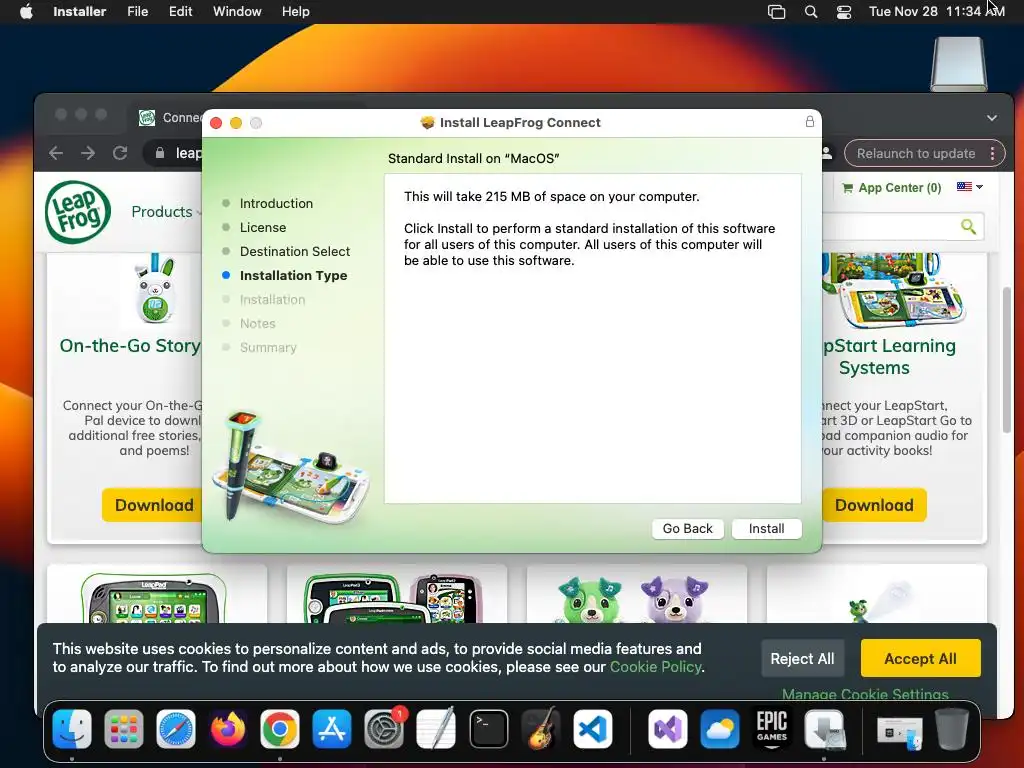Open the Installer menu in menu bar
This screenshot has height=768, width=1024.
pyautogui.click(x=79, y=11)
